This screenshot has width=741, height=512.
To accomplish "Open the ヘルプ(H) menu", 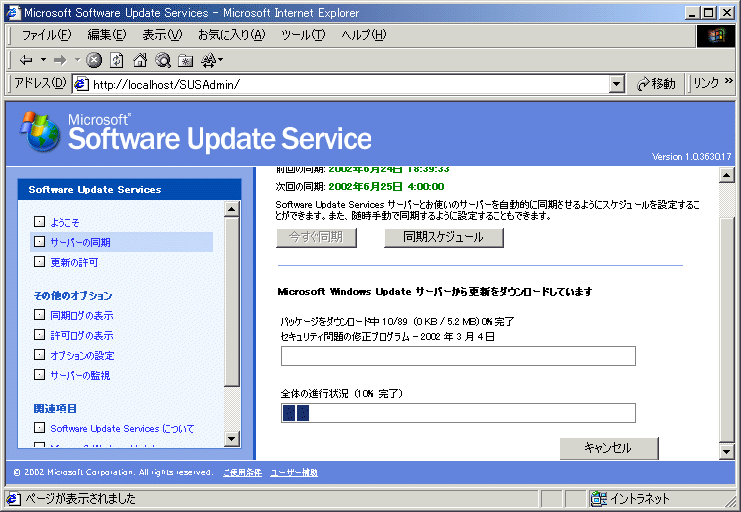I will point(363,35).
